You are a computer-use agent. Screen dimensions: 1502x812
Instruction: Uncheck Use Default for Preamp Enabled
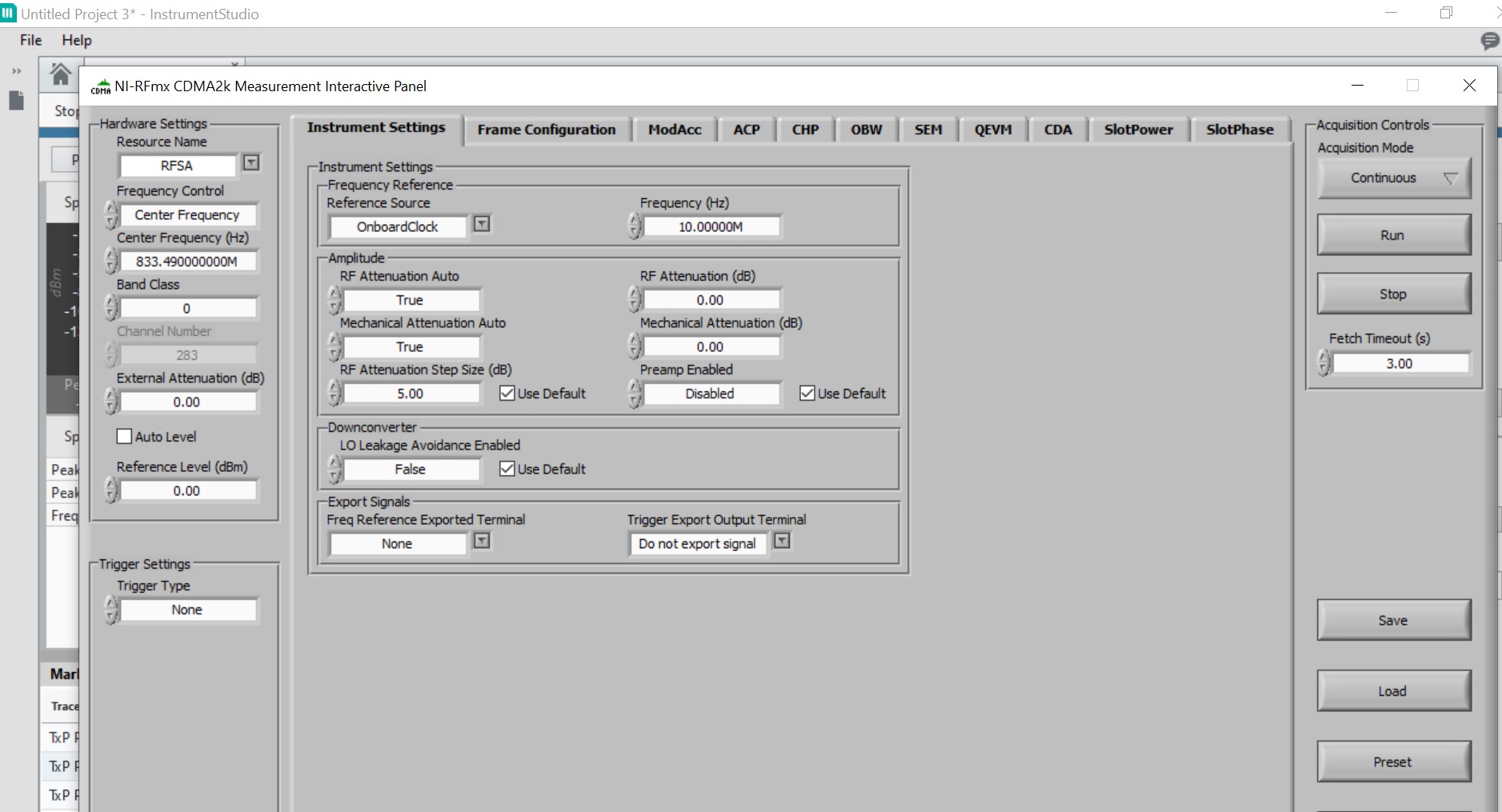pos(807,394)
